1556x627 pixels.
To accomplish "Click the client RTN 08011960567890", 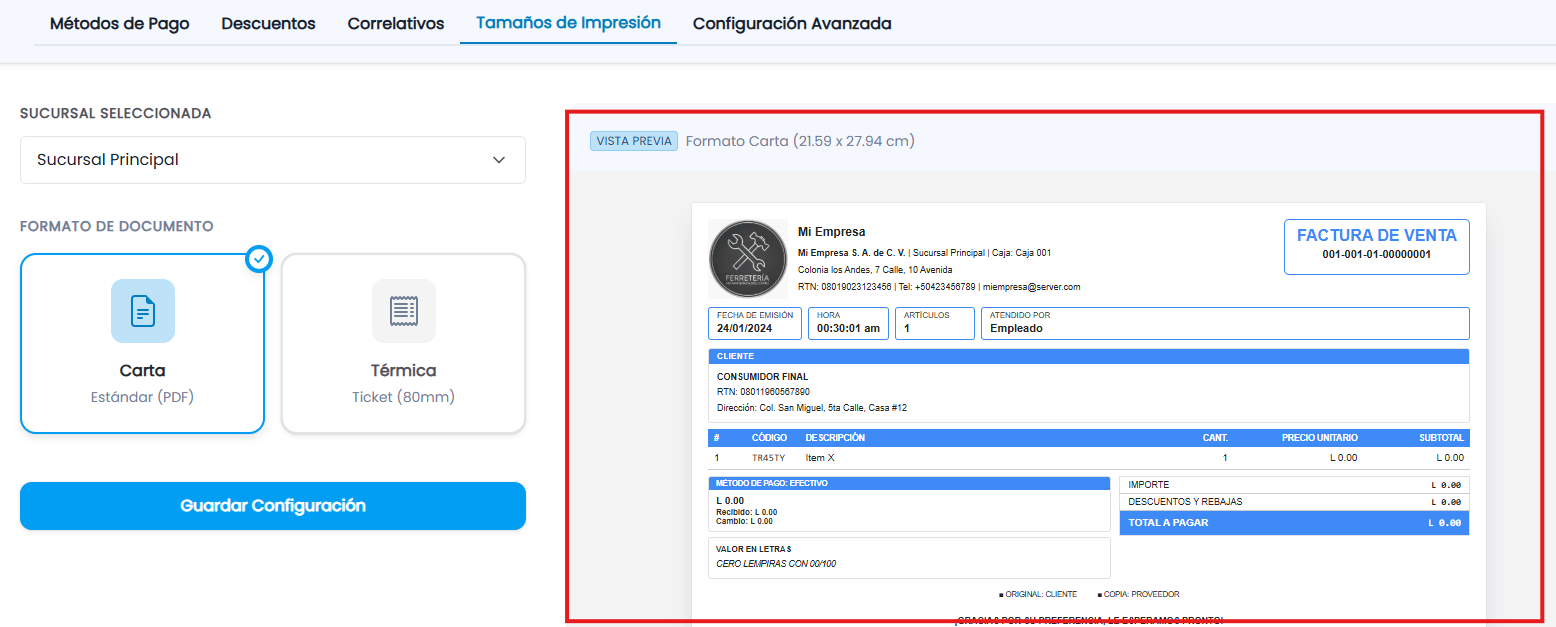I will click(x=763, y=392).
